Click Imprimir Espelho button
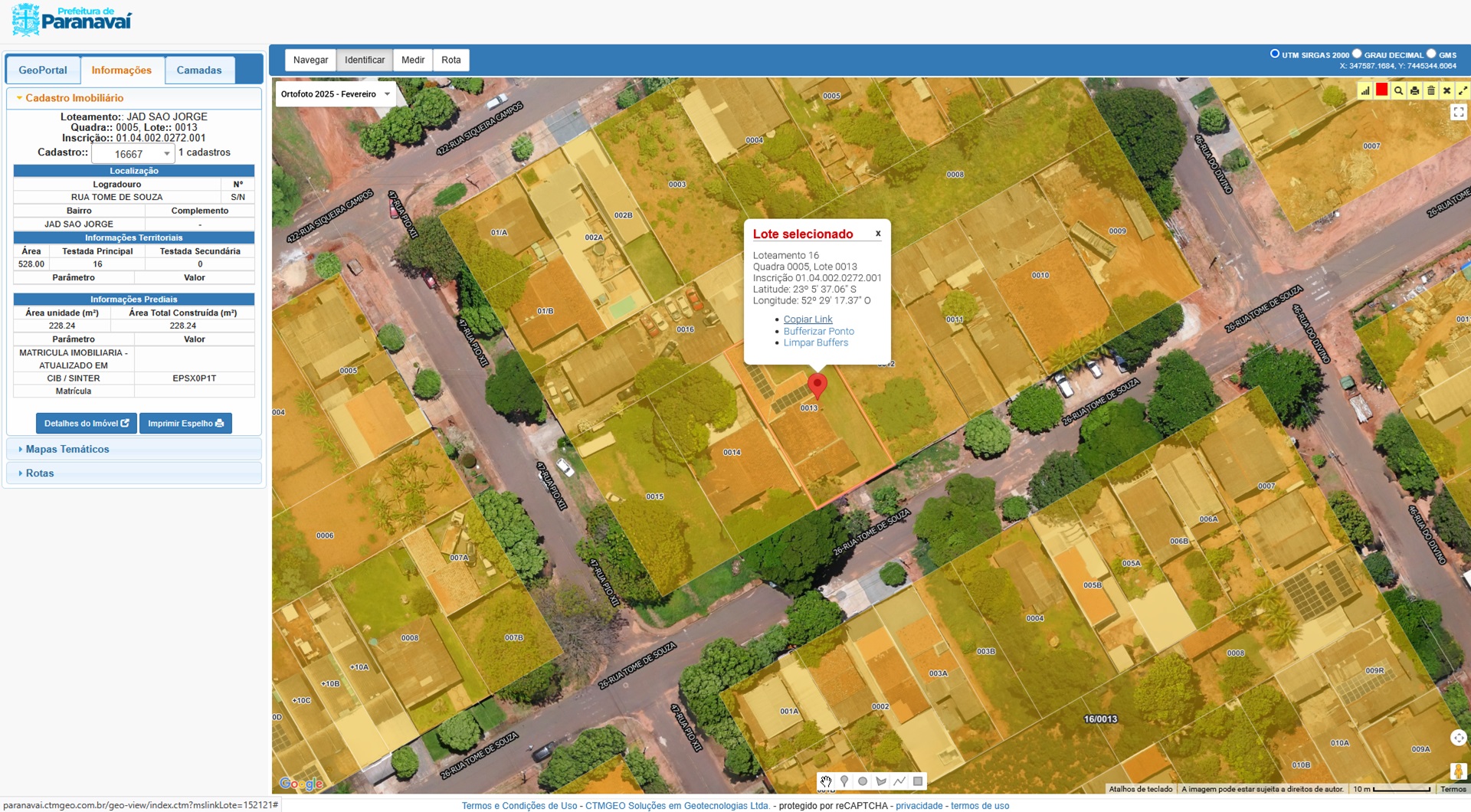 click(x=185, y=423)
